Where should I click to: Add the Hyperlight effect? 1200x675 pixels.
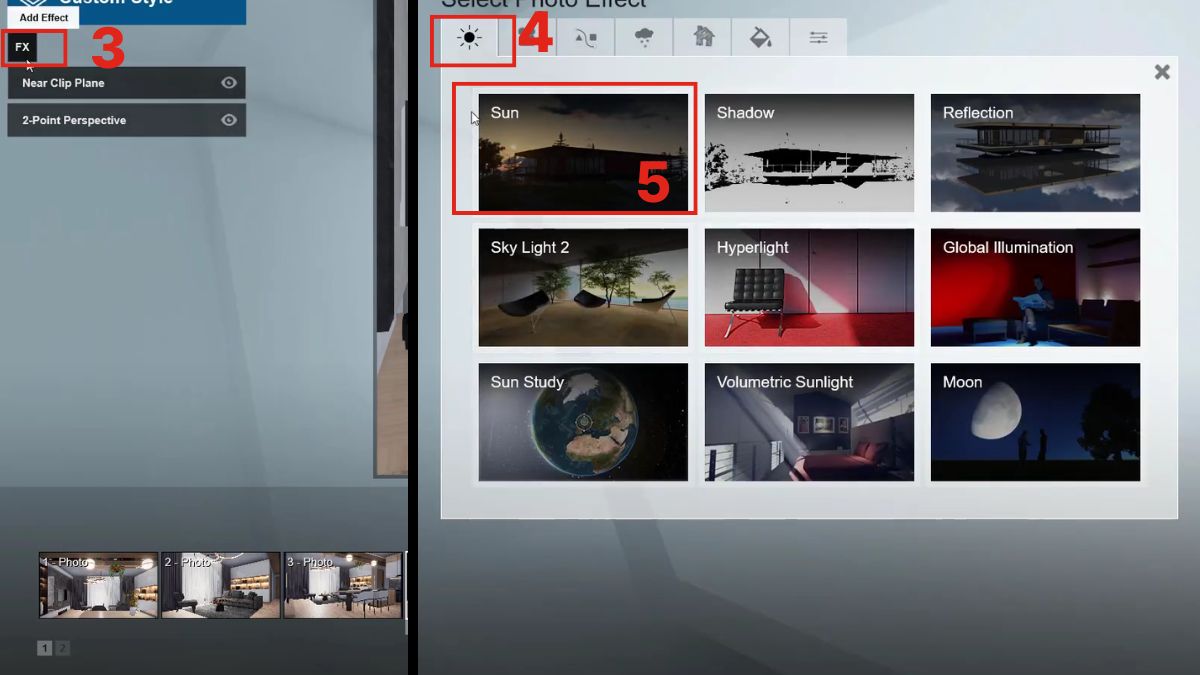pos(809,288)
